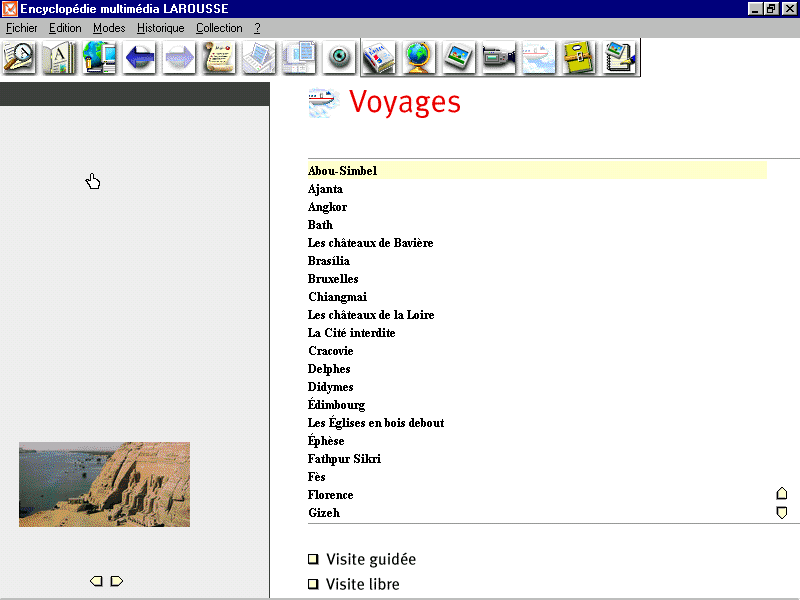Open the globe and computer internet icon
Image resolution: width=800 pixels, height=600 pixels.
pyautogui.click(x=99, y=57)
